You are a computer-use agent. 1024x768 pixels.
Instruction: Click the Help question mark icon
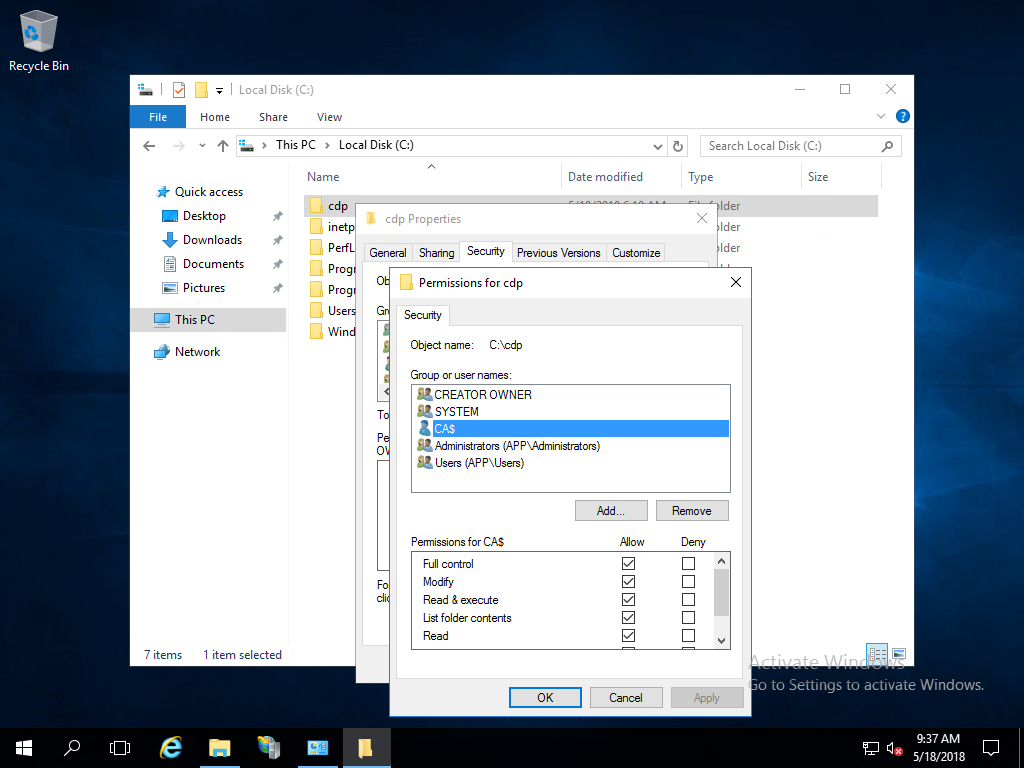click(x=902, y=117)
